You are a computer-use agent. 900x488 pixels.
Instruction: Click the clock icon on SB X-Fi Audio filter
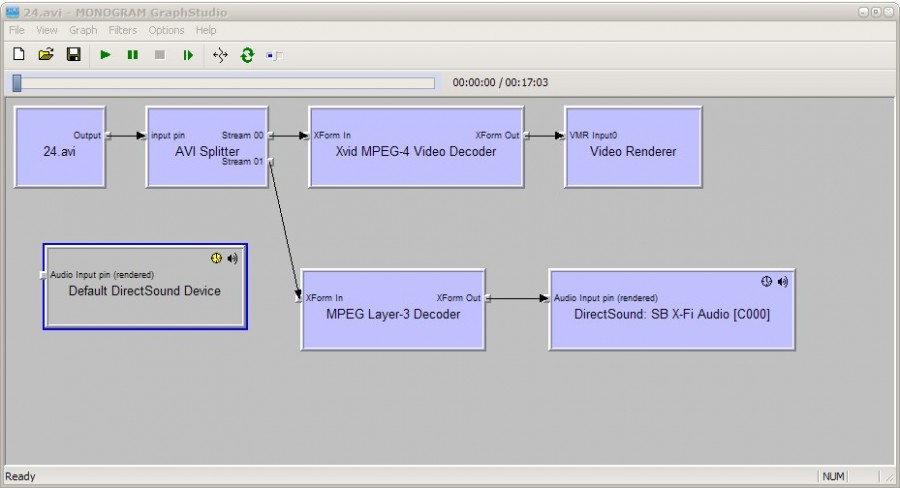click(766, 281)
